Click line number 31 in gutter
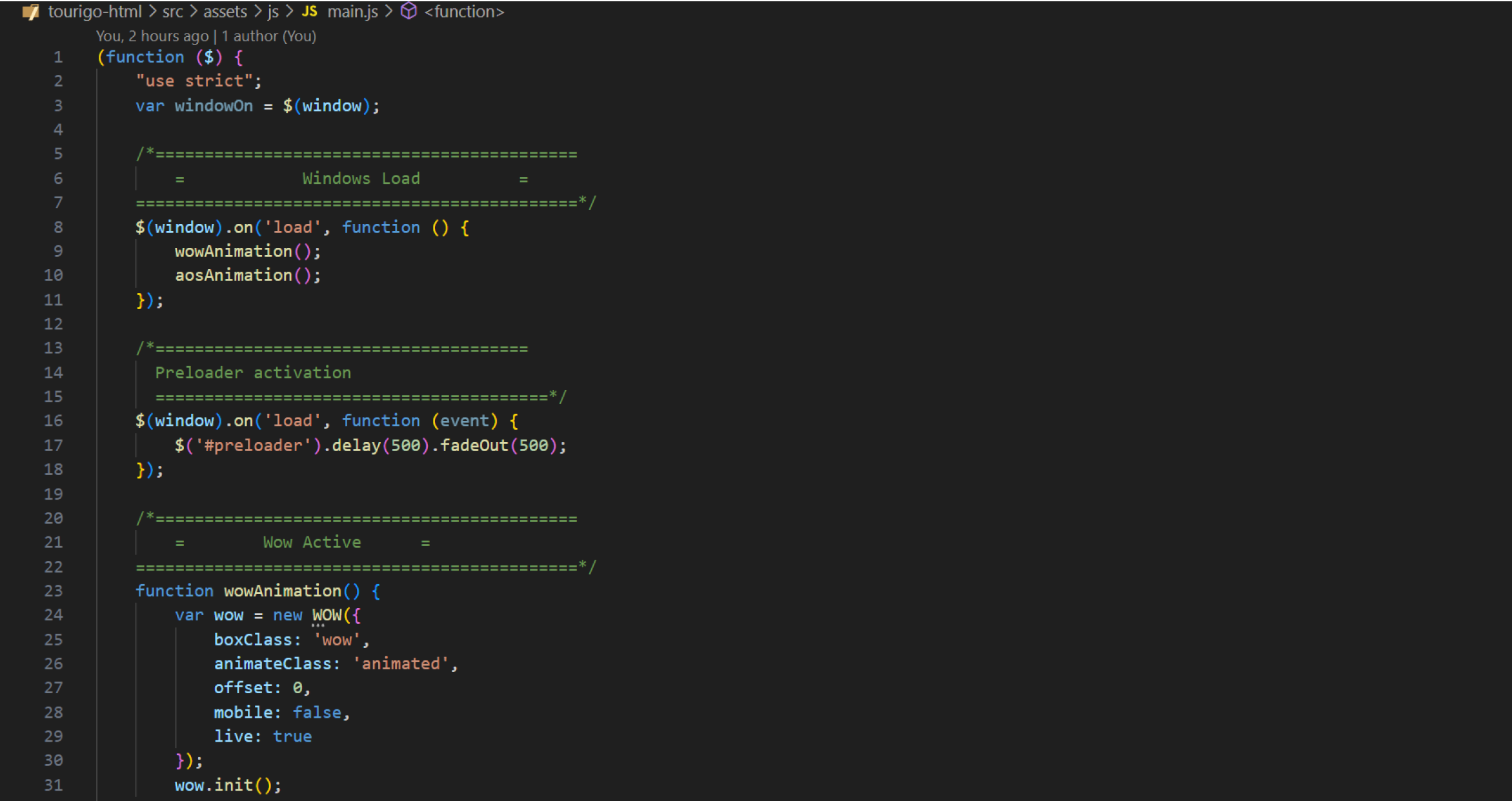The width and height of the screenshot is (1512, 801). click(54, 785)
